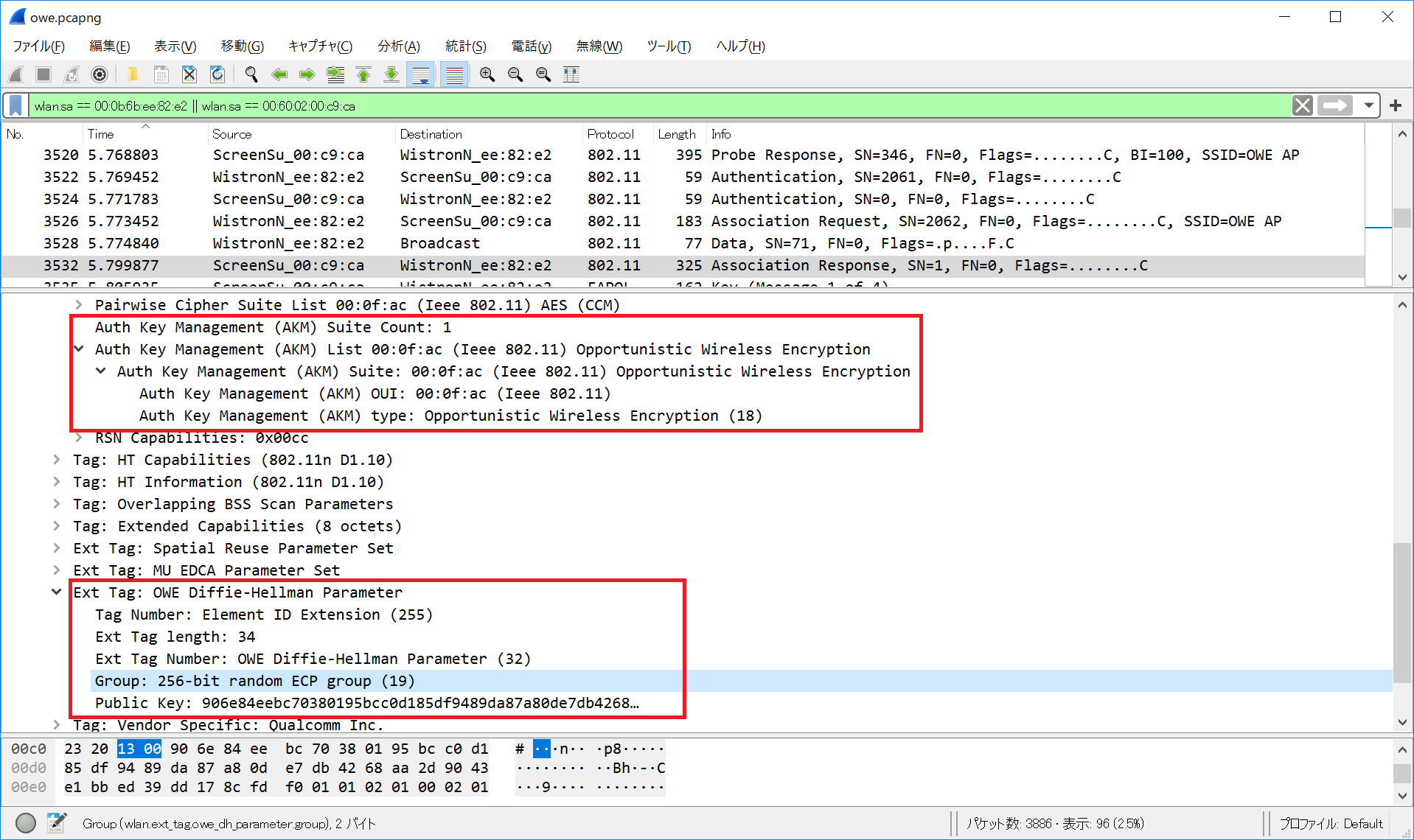This screenshot has height=840, width=1414.
Task: Click the filter bookmark icon
Action: 15,105
